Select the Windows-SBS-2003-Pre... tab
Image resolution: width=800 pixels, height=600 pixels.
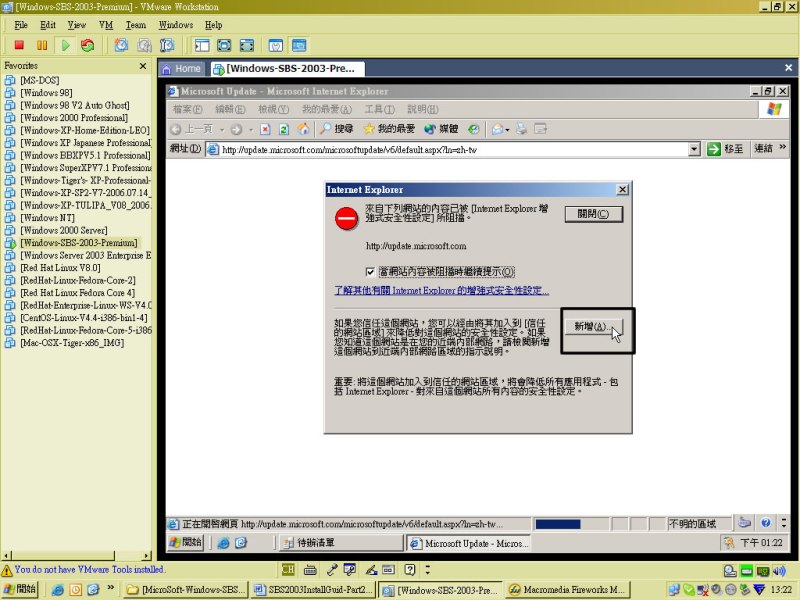pos(287,69)
